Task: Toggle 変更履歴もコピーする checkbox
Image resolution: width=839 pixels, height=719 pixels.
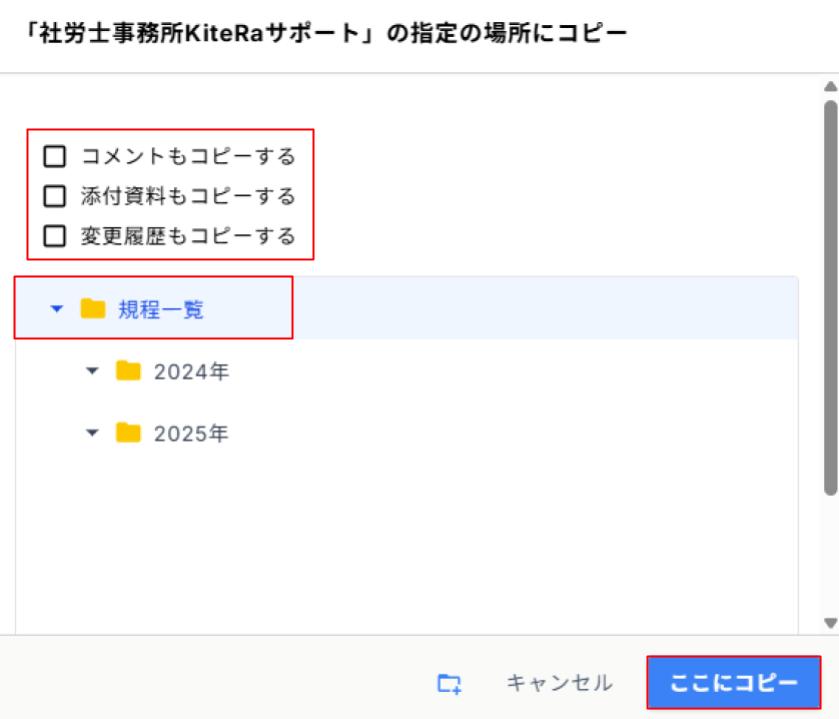Action: (55, 236)
